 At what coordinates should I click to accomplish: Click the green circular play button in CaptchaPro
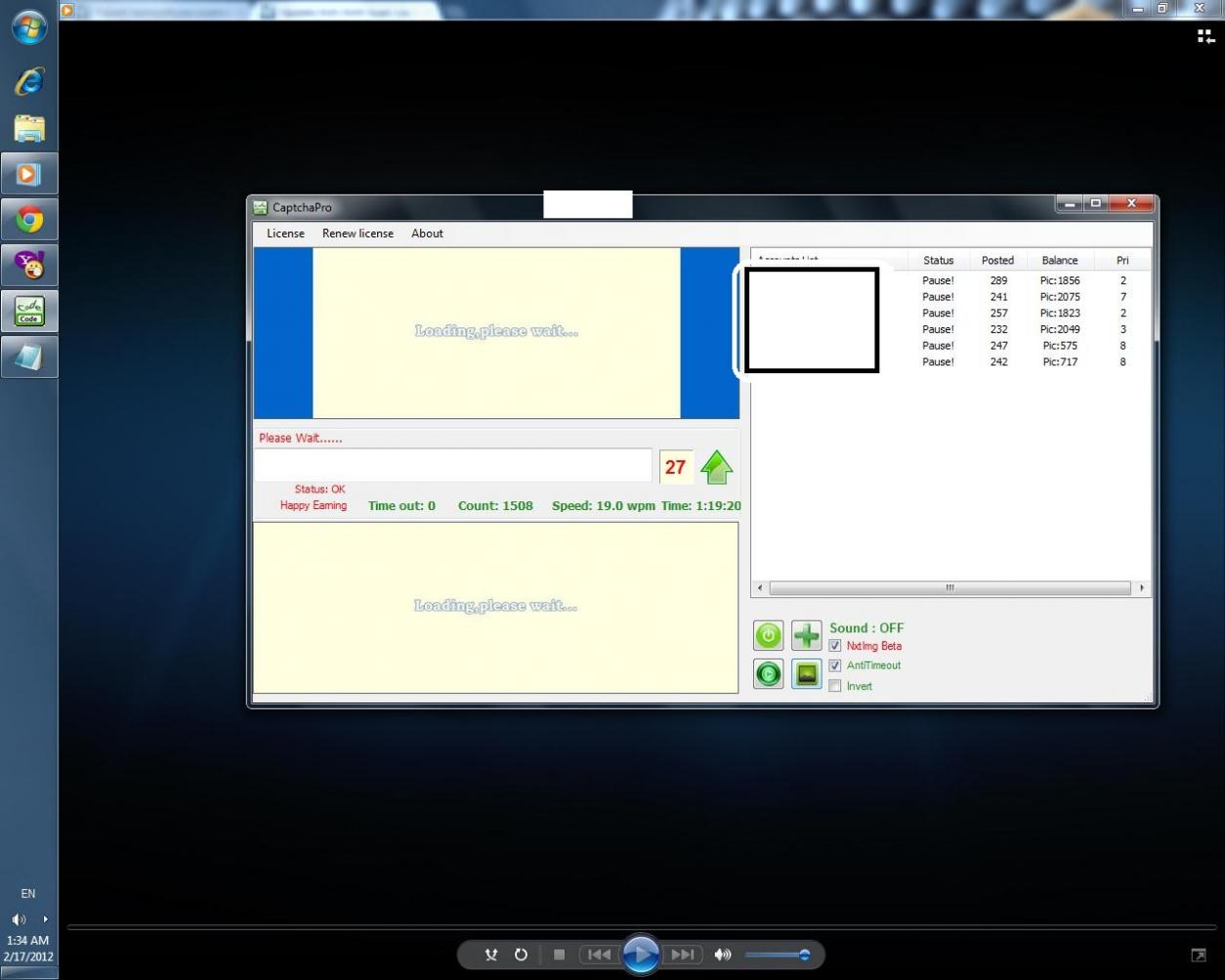click(x=769, y=674)
